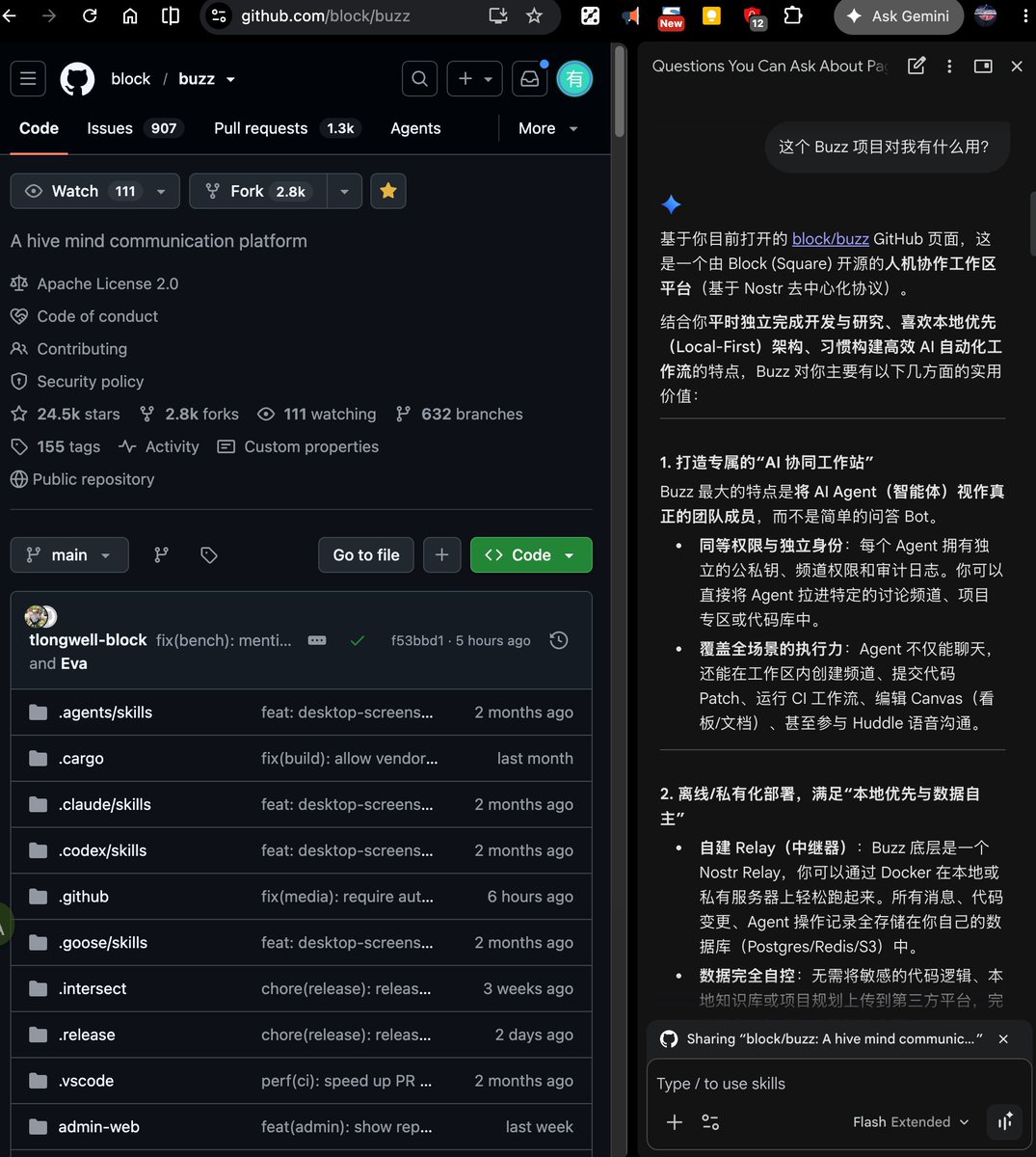
Task: Open green Code clone dropdown
Action: point(531,554)
